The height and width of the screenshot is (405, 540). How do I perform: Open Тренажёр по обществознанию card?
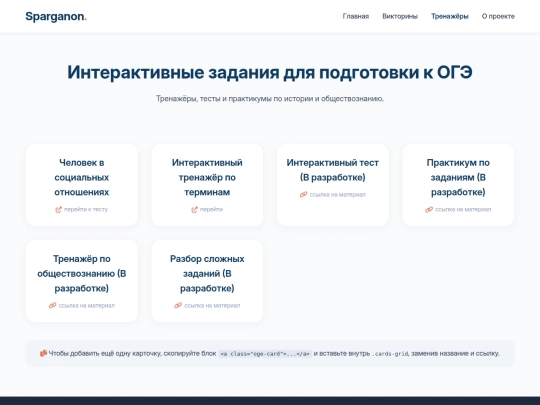tap(82, 281)
